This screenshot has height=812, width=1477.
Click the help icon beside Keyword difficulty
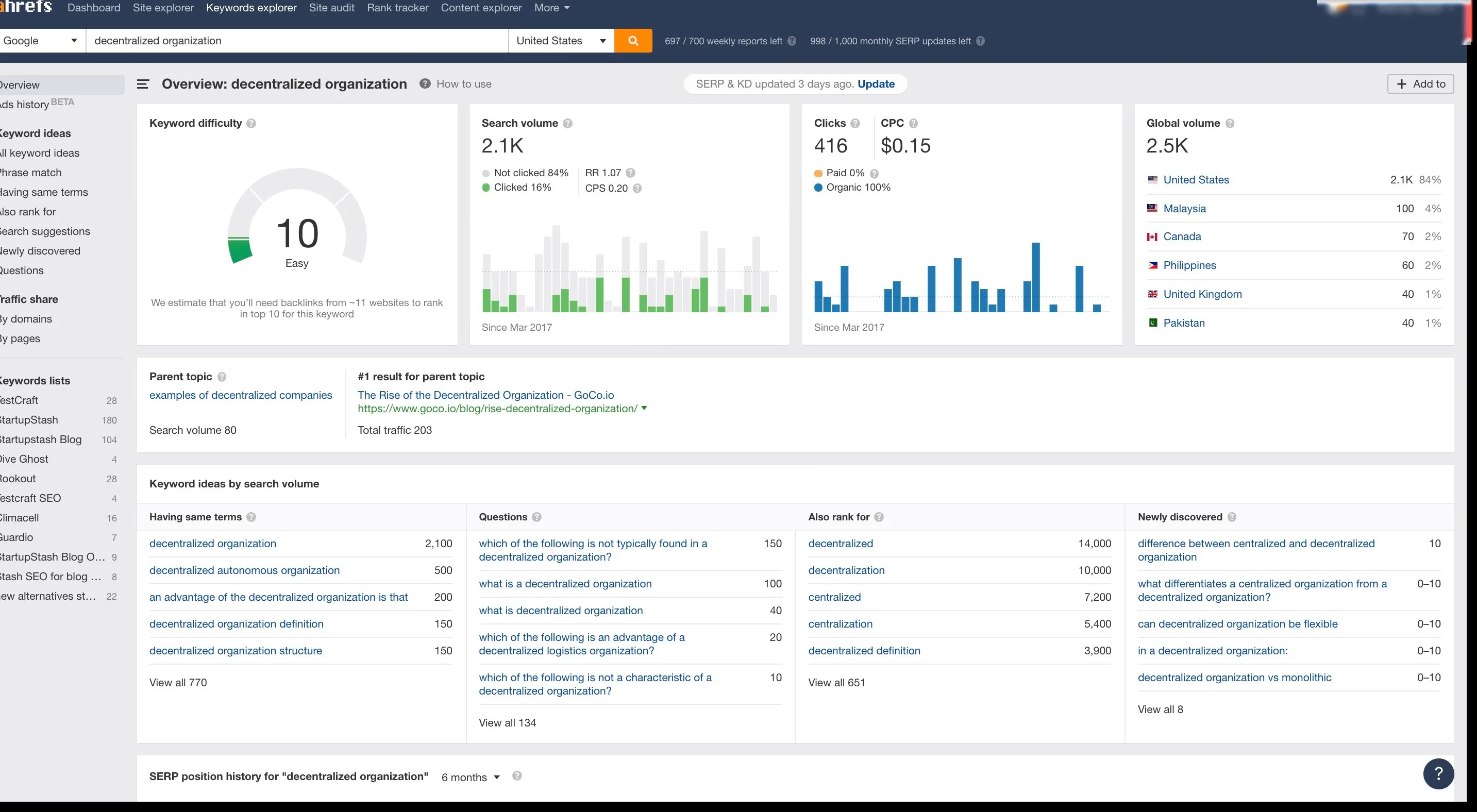[251, 123]
